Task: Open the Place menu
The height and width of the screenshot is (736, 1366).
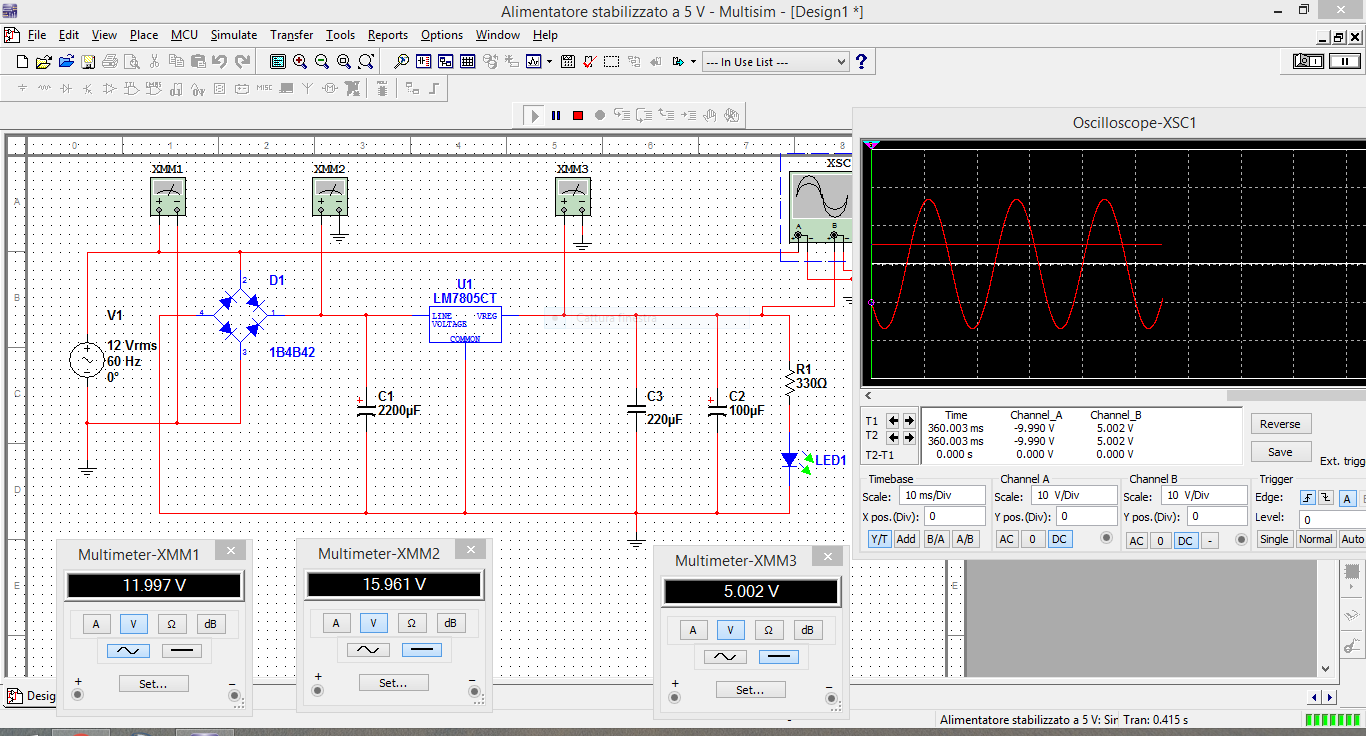Action: click(144, 35)
